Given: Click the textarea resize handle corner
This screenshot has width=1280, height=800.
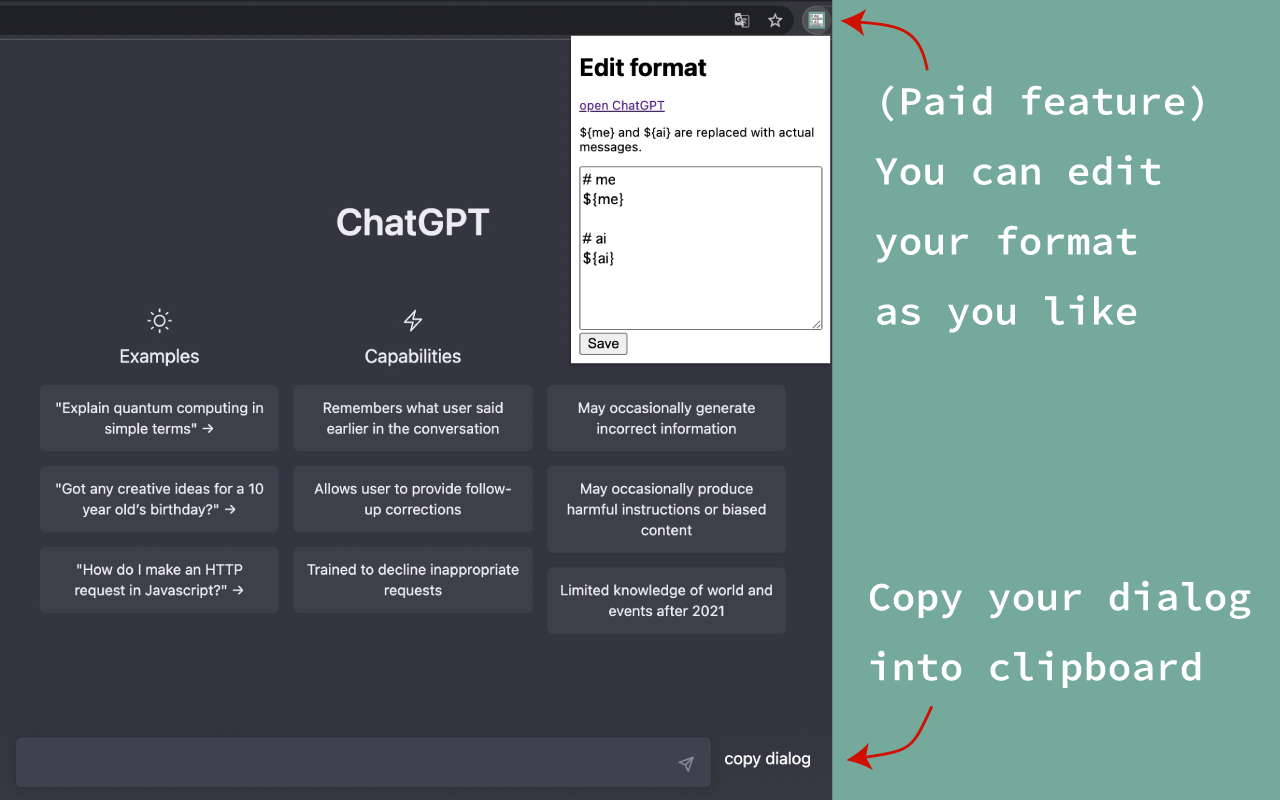Looking at the screenshot, I should click(x=817, y=324).
